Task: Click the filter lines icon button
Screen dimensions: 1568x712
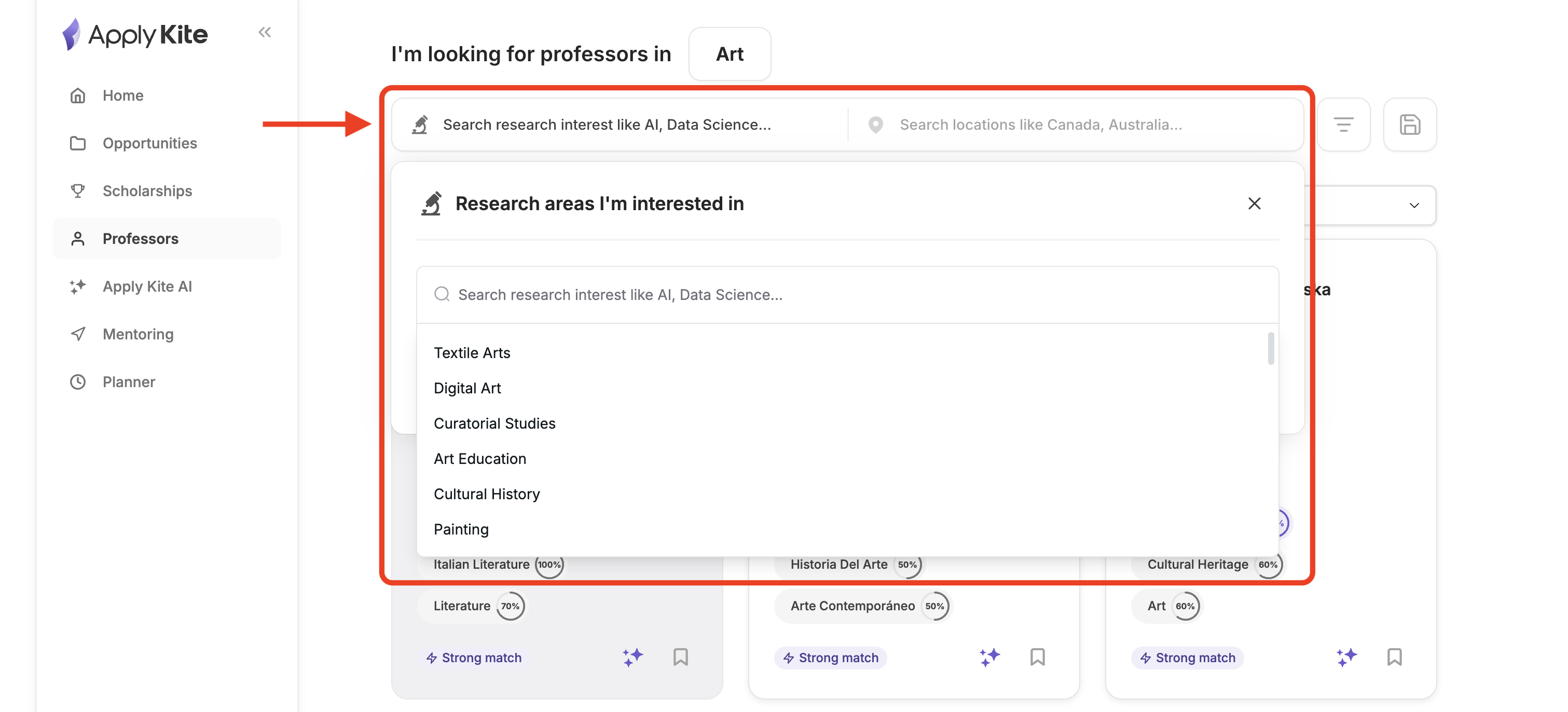Action: click(x=1343, y=125)
